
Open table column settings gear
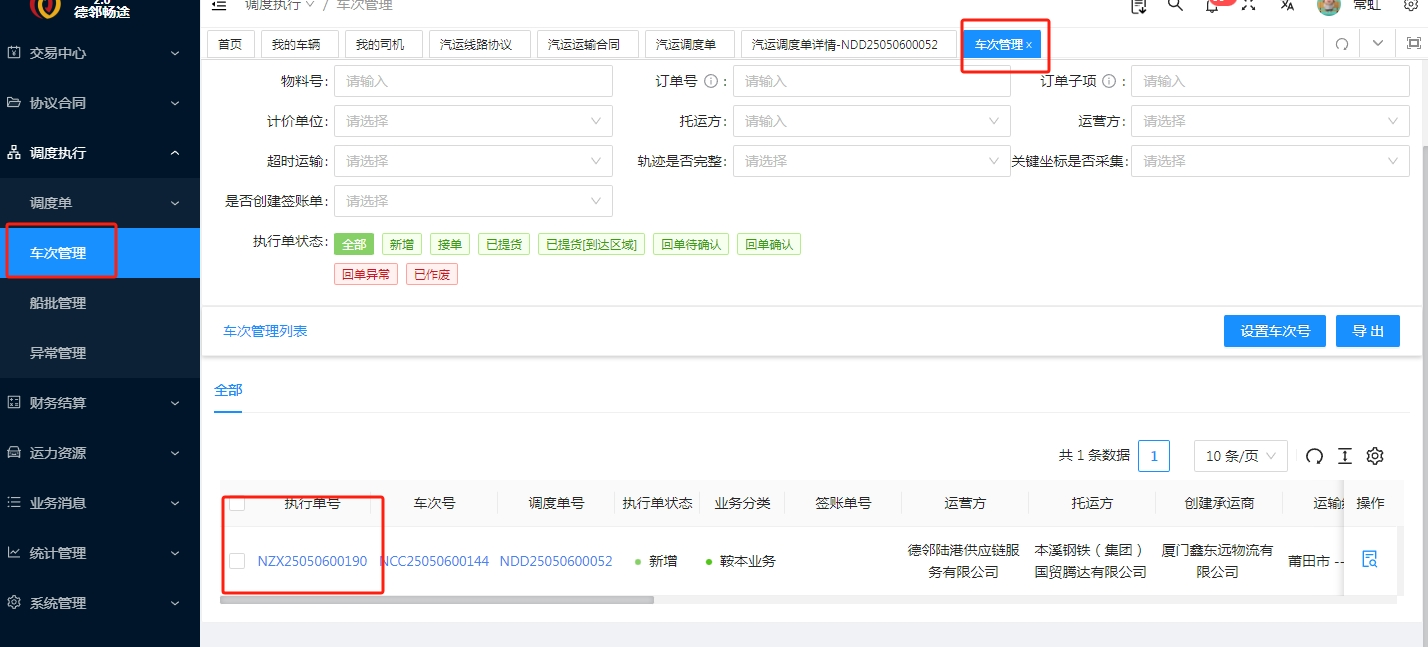1375,456
